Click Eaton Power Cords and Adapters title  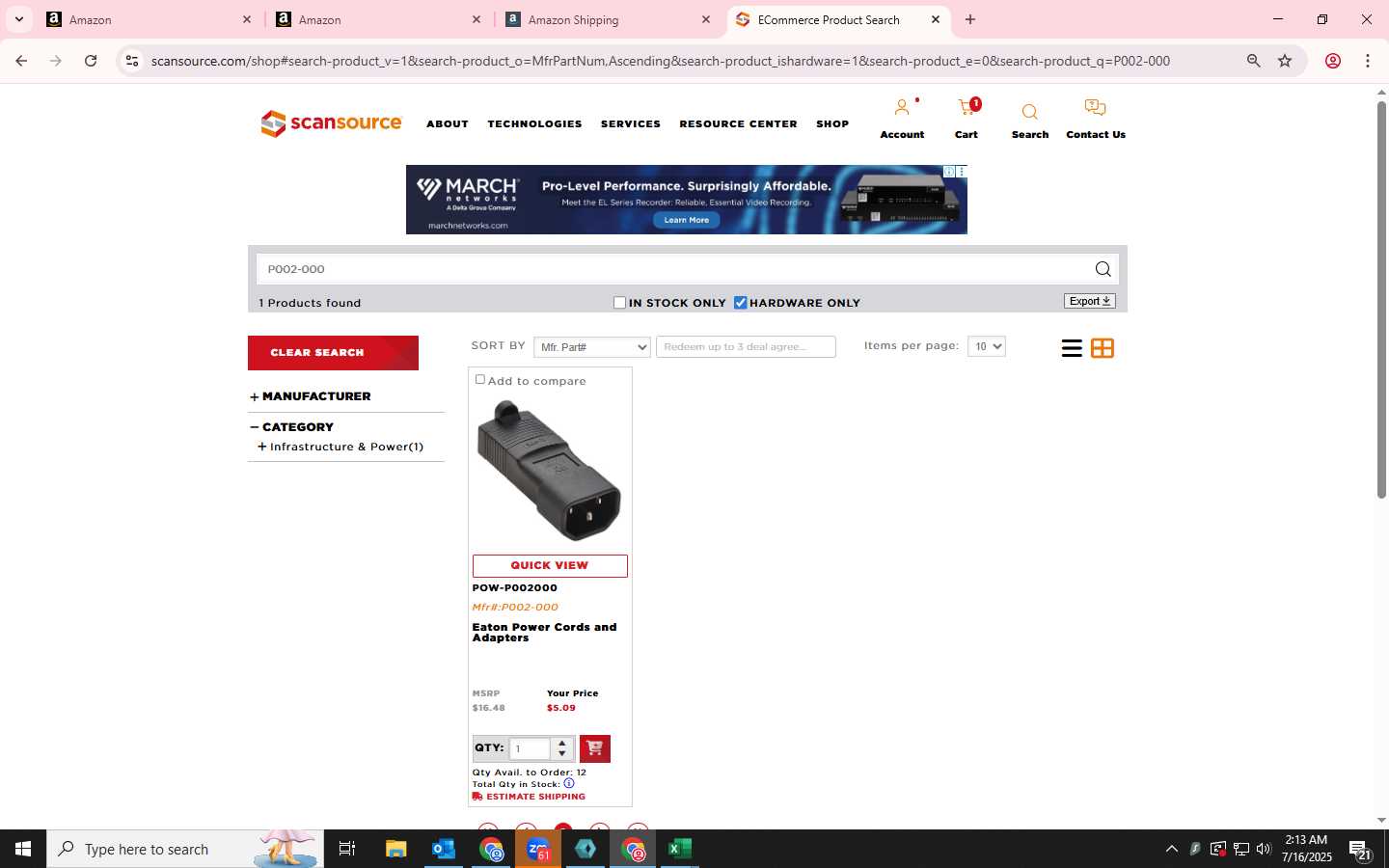pos(544,633)
